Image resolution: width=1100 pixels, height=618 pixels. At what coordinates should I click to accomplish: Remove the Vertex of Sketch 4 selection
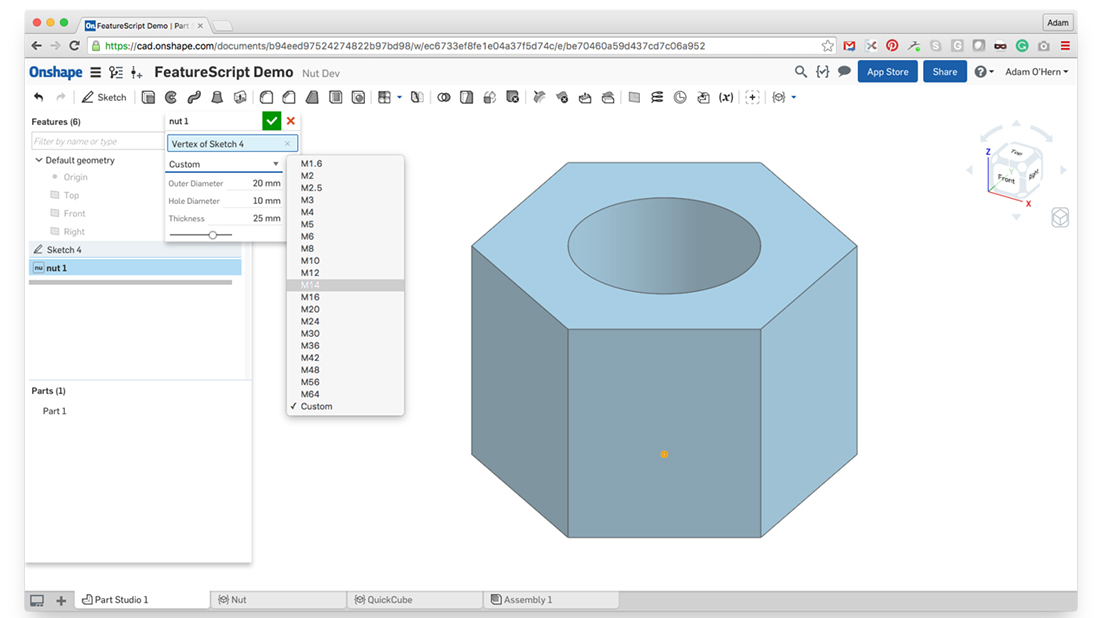pyautogui.click(x=288, y=144)
